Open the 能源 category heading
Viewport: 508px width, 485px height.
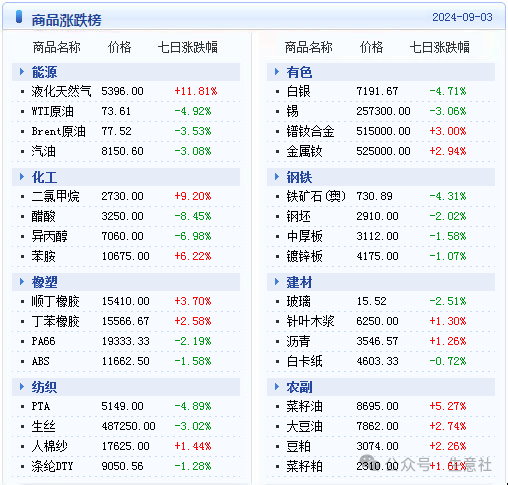tap(44, 72)
